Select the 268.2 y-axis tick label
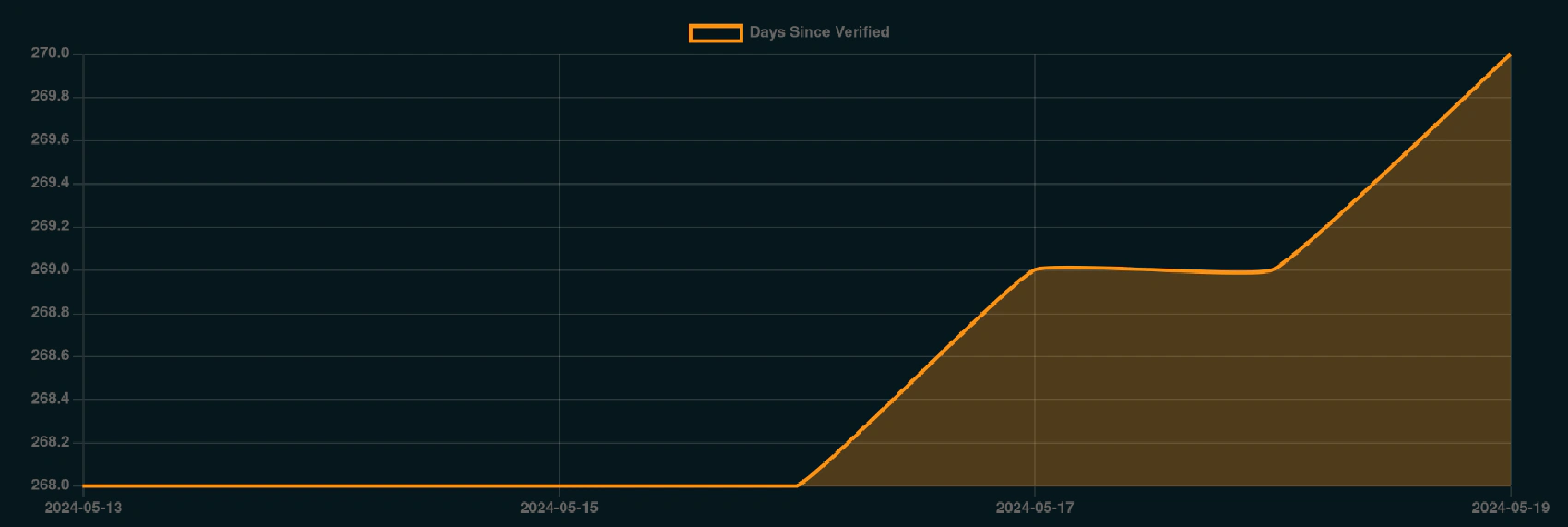 [x=50, y=442]
